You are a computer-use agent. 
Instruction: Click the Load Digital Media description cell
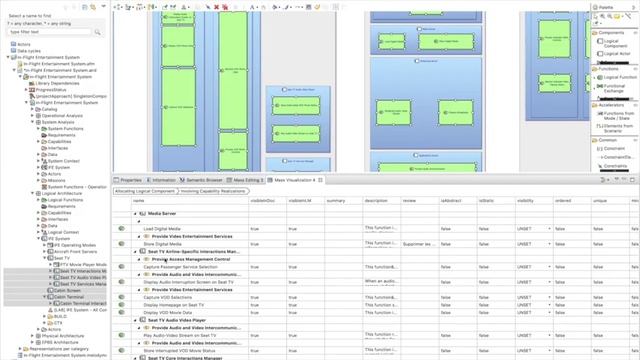(x=381, y=229)
